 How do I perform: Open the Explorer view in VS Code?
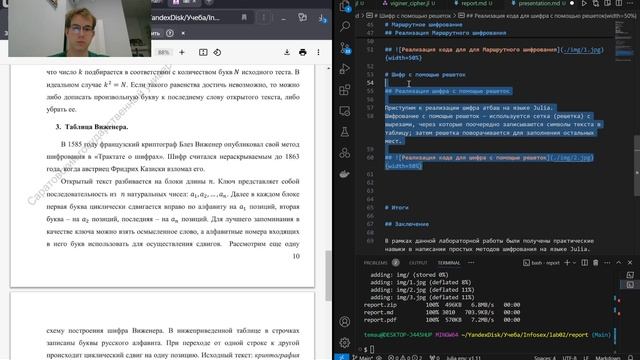click(345, 7)
